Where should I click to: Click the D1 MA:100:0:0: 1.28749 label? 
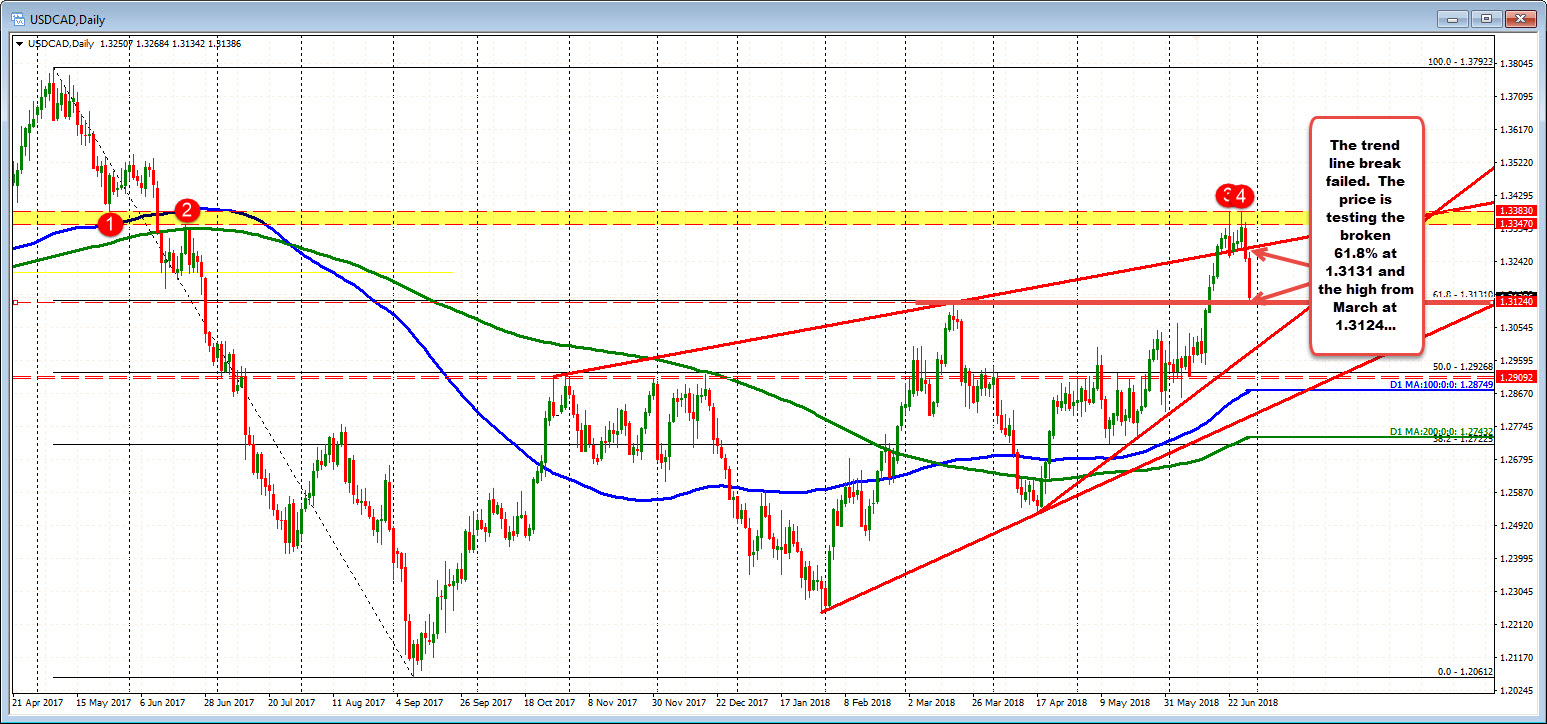point(1439,385)
